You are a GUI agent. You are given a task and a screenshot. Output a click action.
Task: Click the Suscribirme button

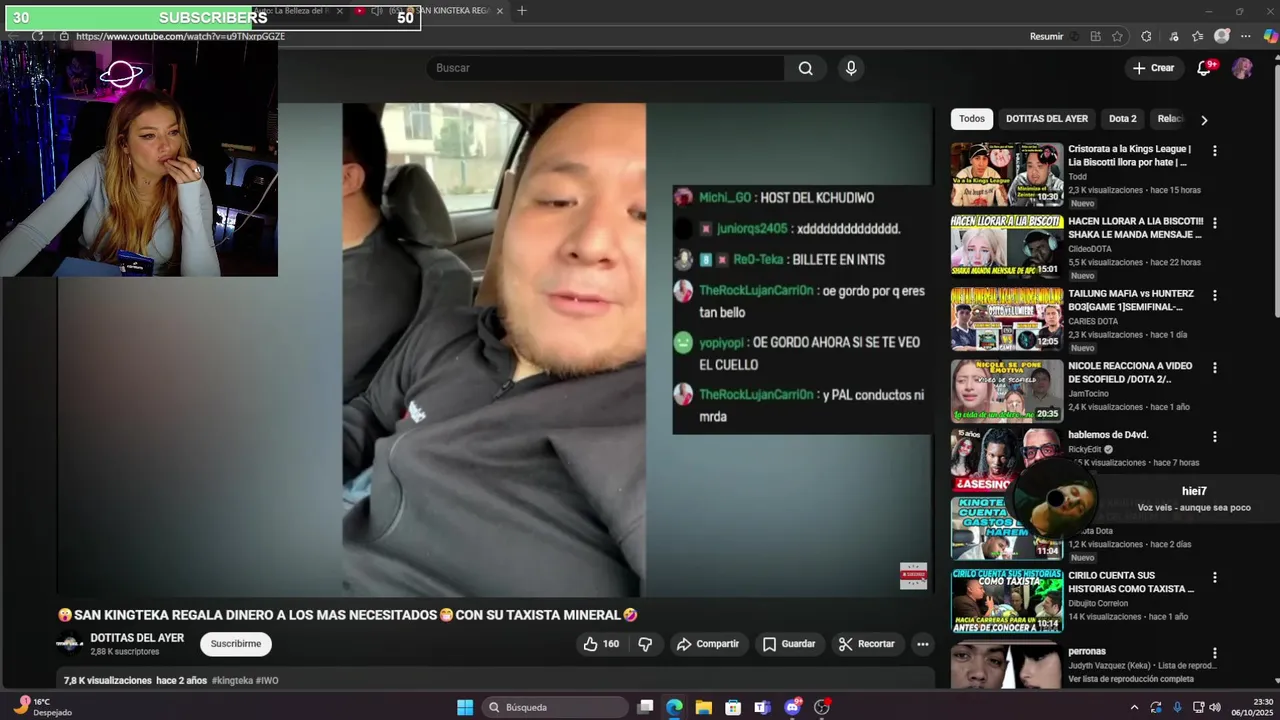pyautogui.click(x=236, y=644)
